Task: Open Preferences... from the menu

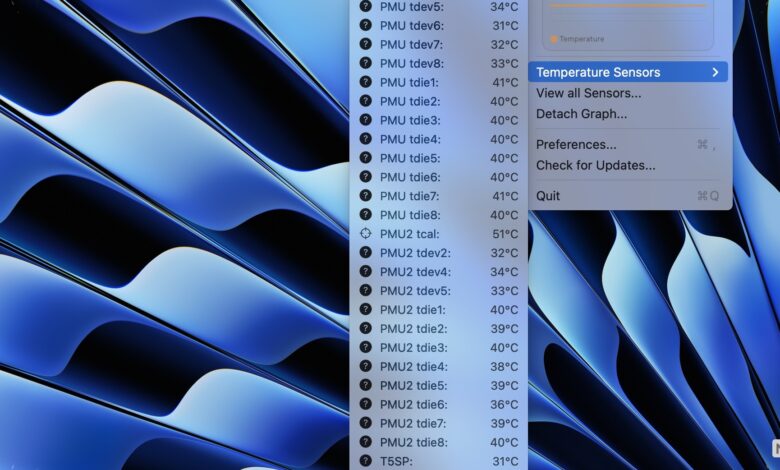Action: tap(576, 145)
